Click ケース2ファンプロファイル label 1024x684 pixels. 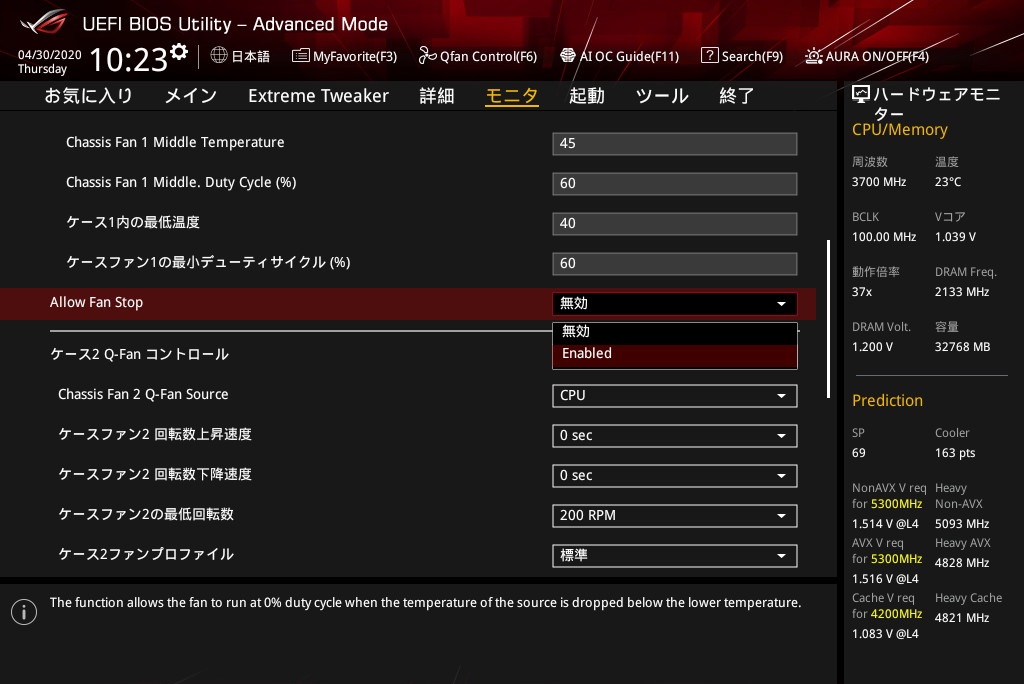click(x=146, y=554)
